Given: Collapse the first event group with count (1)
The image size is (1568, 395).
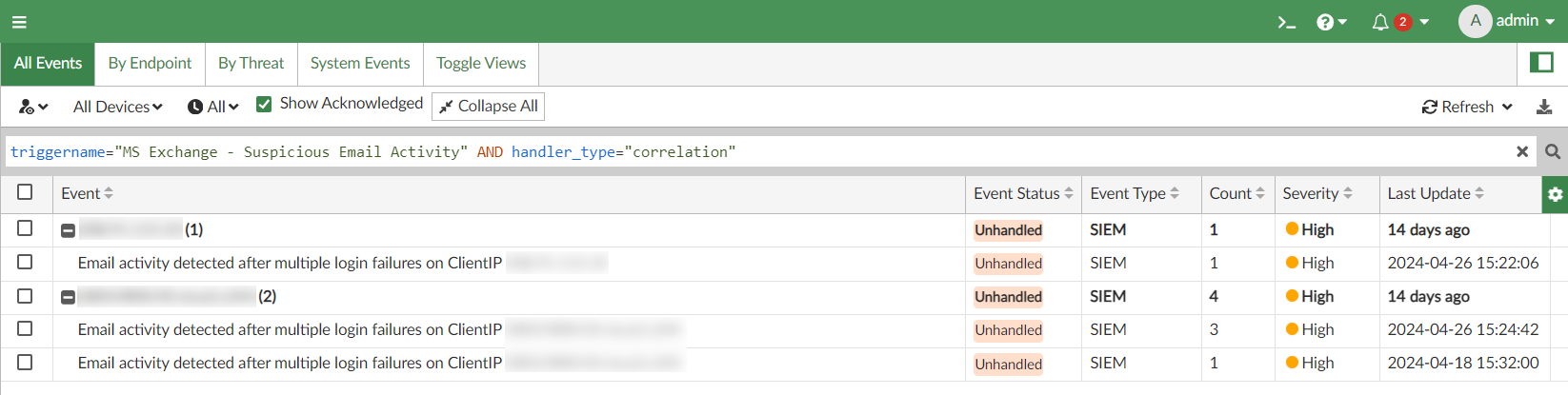Looking at the screenshot, I should 69,230.
